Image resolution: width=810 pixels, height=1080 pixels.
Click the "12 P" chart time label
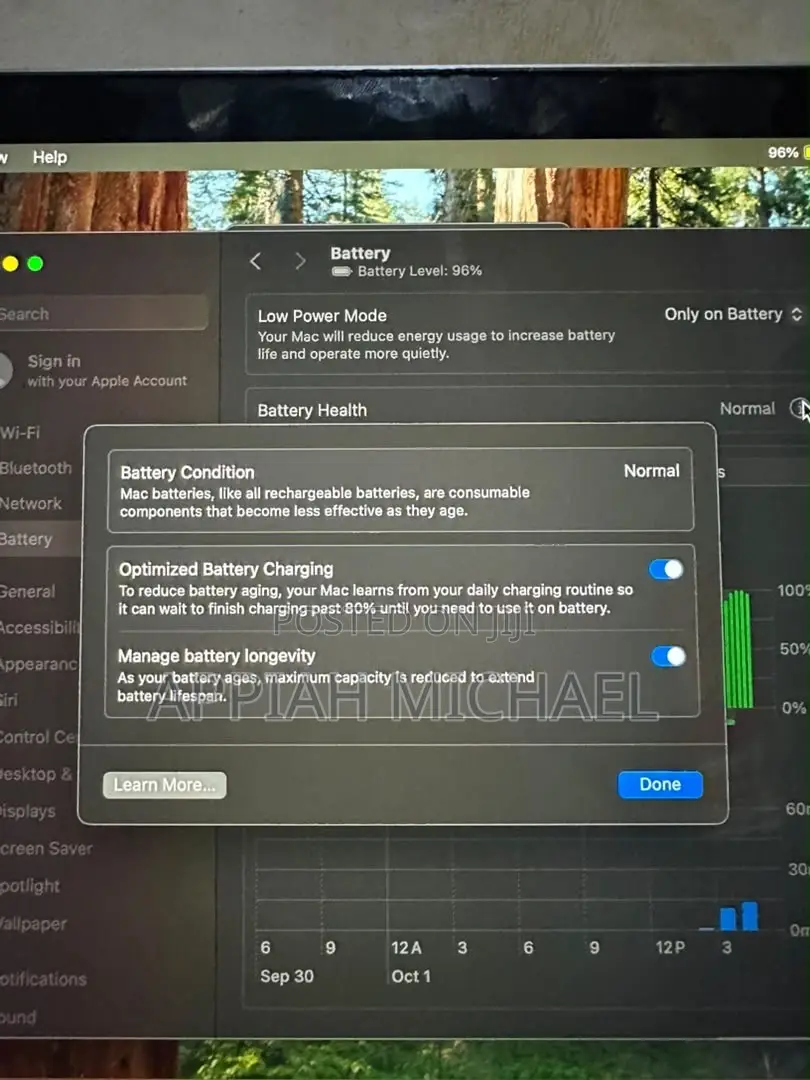(670, 948)
